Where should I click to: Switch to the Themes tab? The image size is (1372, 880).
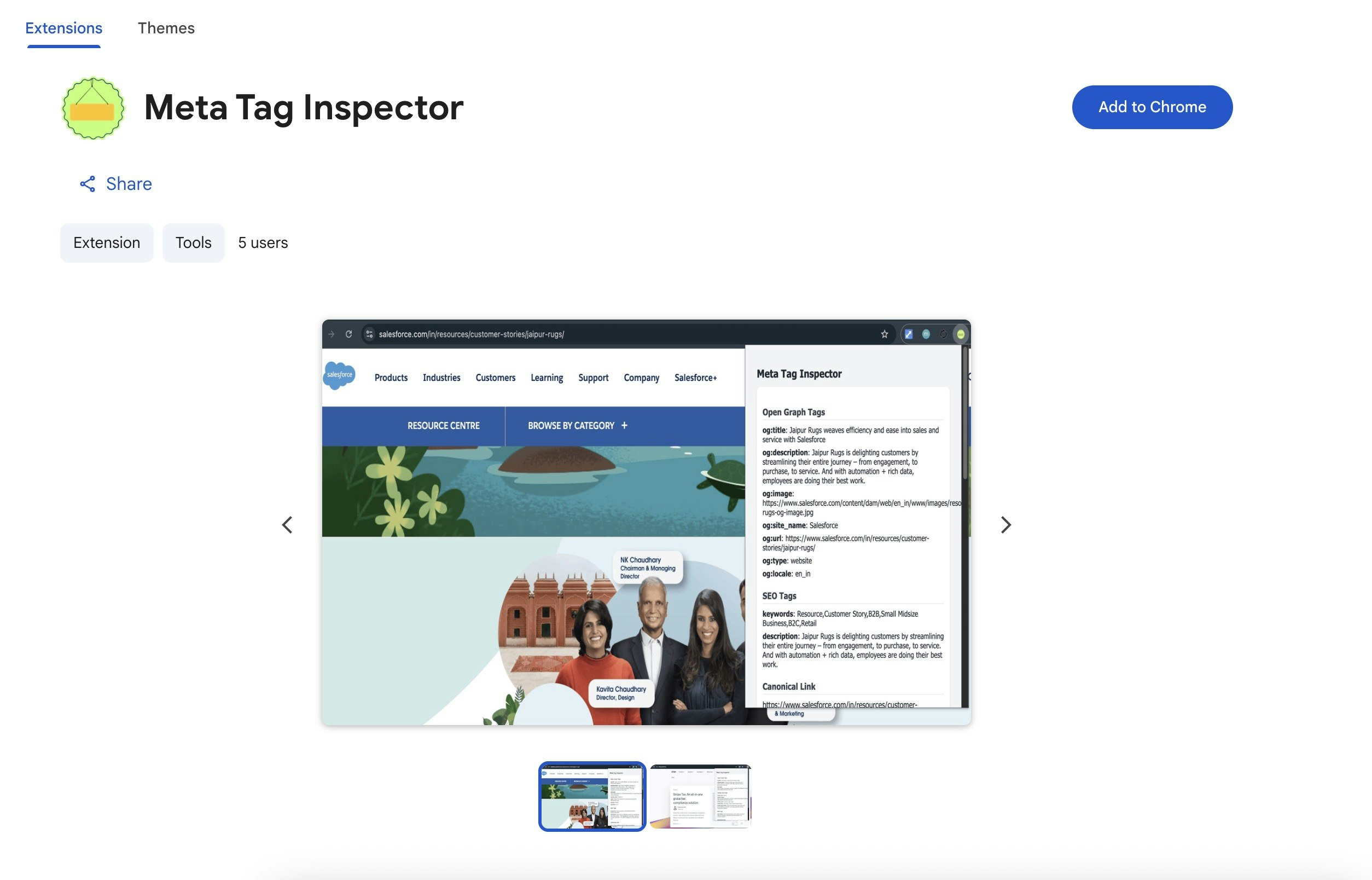(x=166, y=28)
